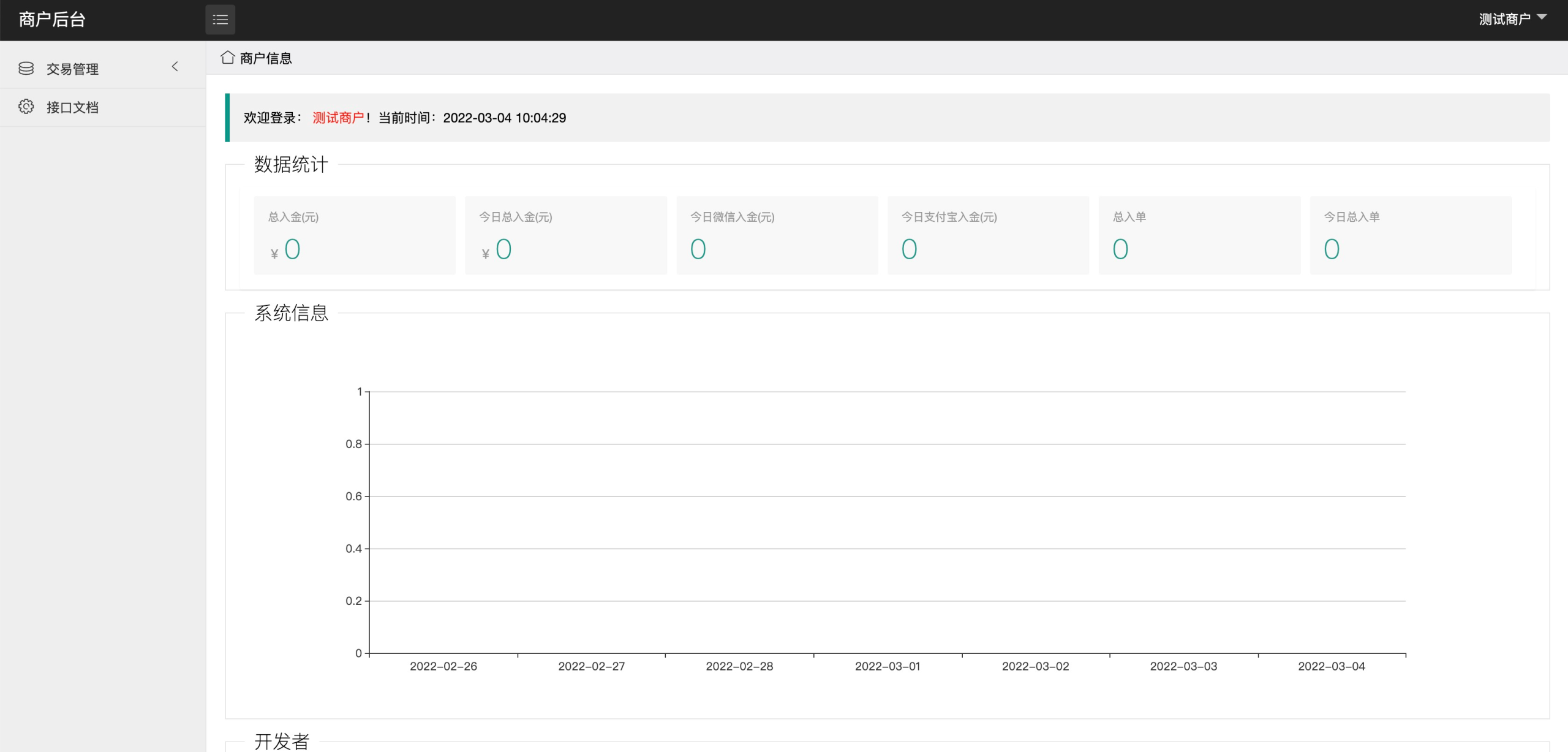Select the 今日总入单 statistics card

click(1411, 235)
